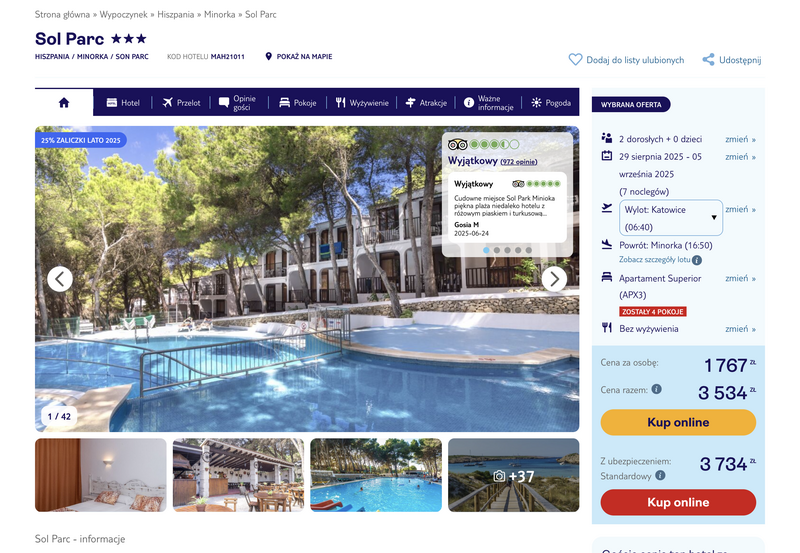The image size is (800, 553).
Task: Click the share icon near Udostępnij
Action: click(708, 60)
